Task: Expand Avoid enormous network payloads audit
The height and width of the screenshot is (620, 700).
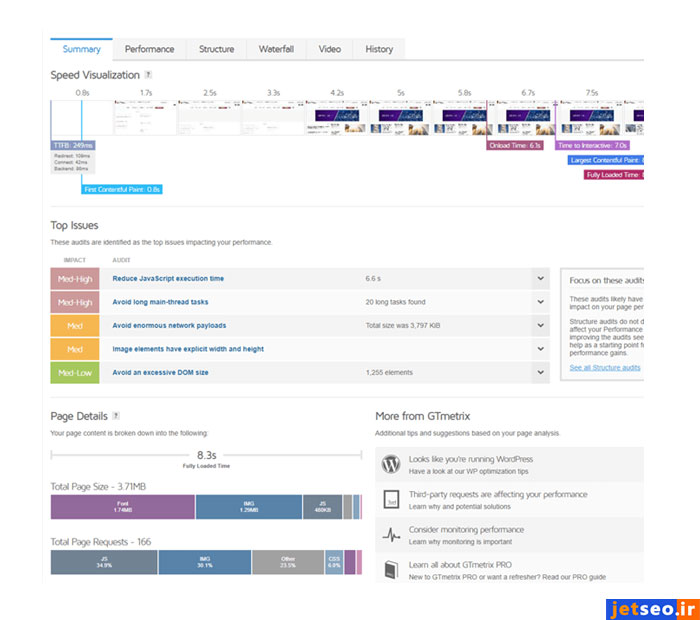Action: 540,325
